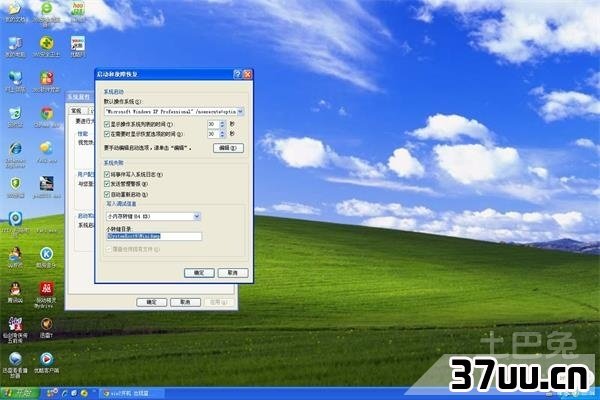Expand the default operating system dropdown
Viewport: 600px width, 400px height.
tap(240, 111)
